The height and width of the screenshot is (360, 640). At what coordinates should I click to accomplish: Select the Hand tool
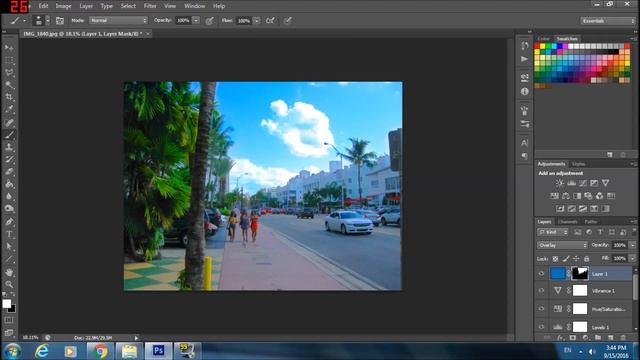[9, 272]
